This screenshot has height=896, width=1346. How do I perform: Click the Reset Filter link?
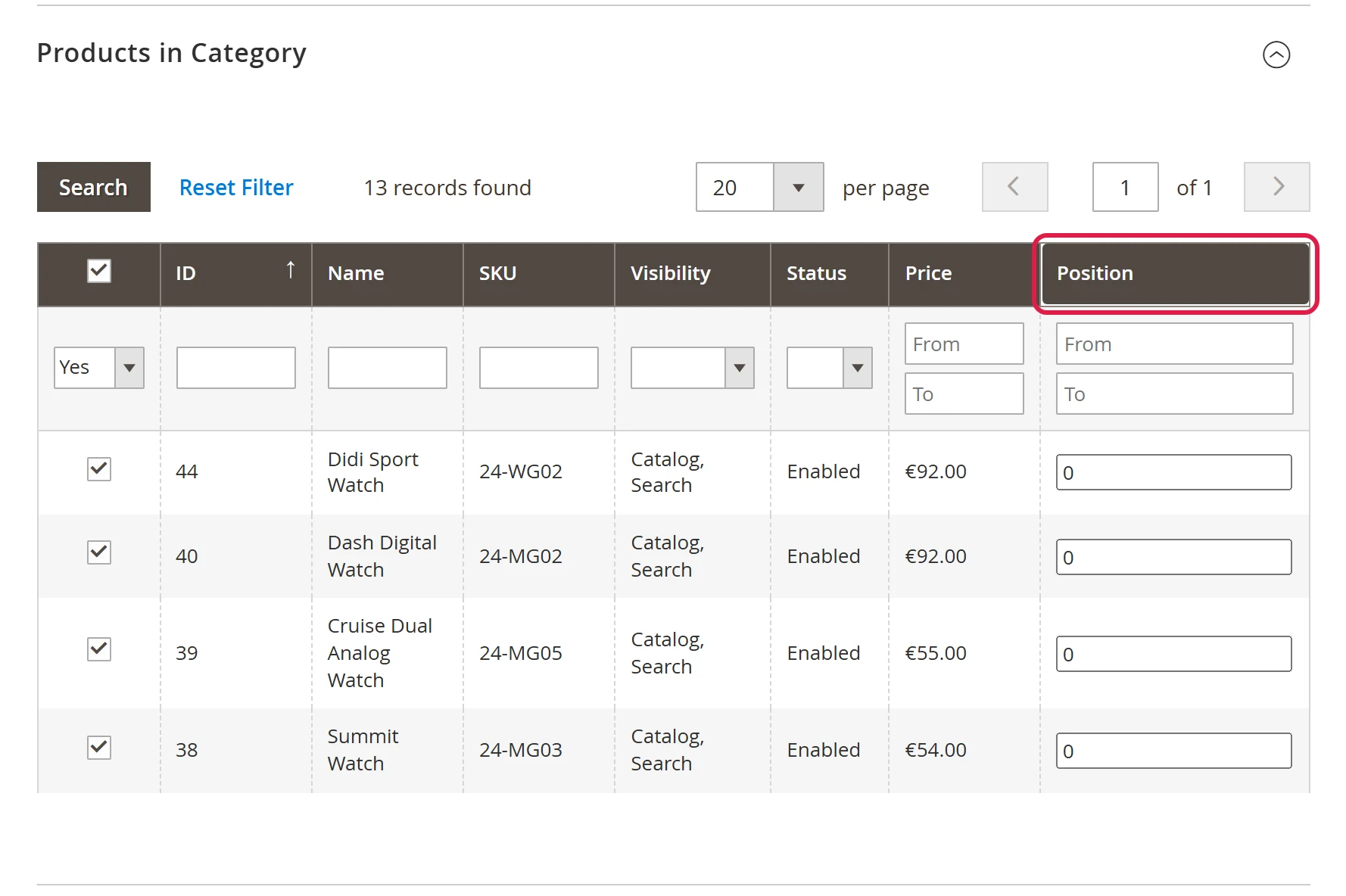(236, 188)
